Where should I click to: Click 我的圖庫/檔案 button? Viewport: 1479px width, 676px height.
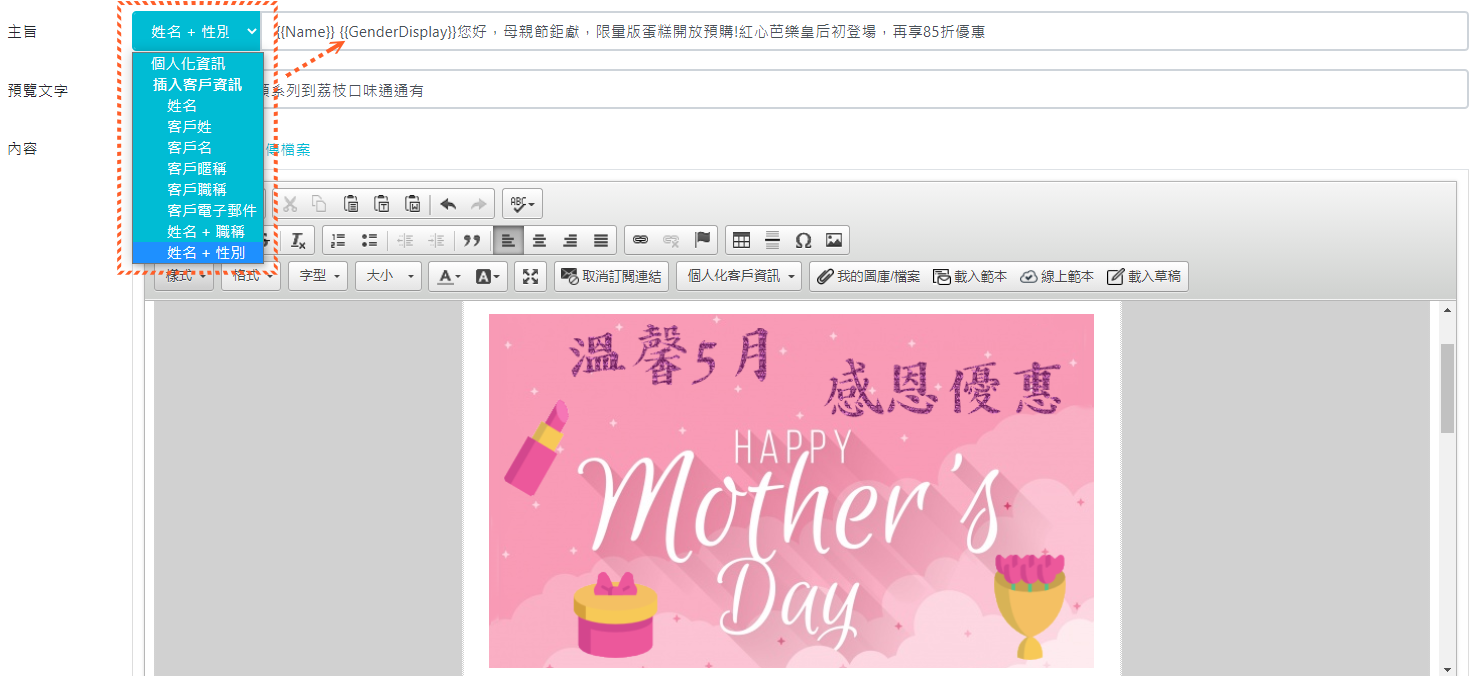868,276
